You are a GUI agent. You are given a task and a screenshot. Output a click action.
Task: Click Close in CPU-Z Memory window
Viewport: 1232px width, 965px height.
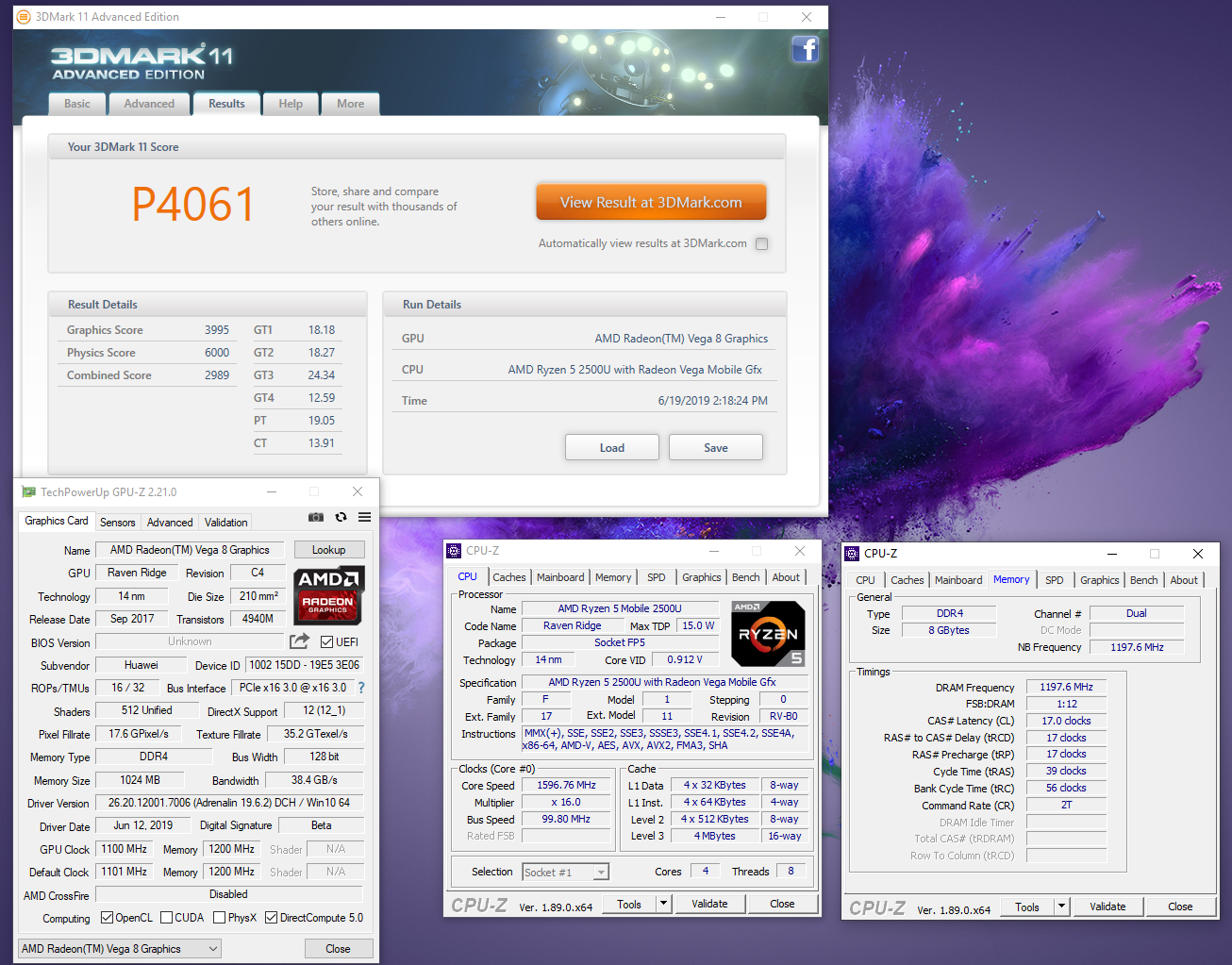(1180, 907)
